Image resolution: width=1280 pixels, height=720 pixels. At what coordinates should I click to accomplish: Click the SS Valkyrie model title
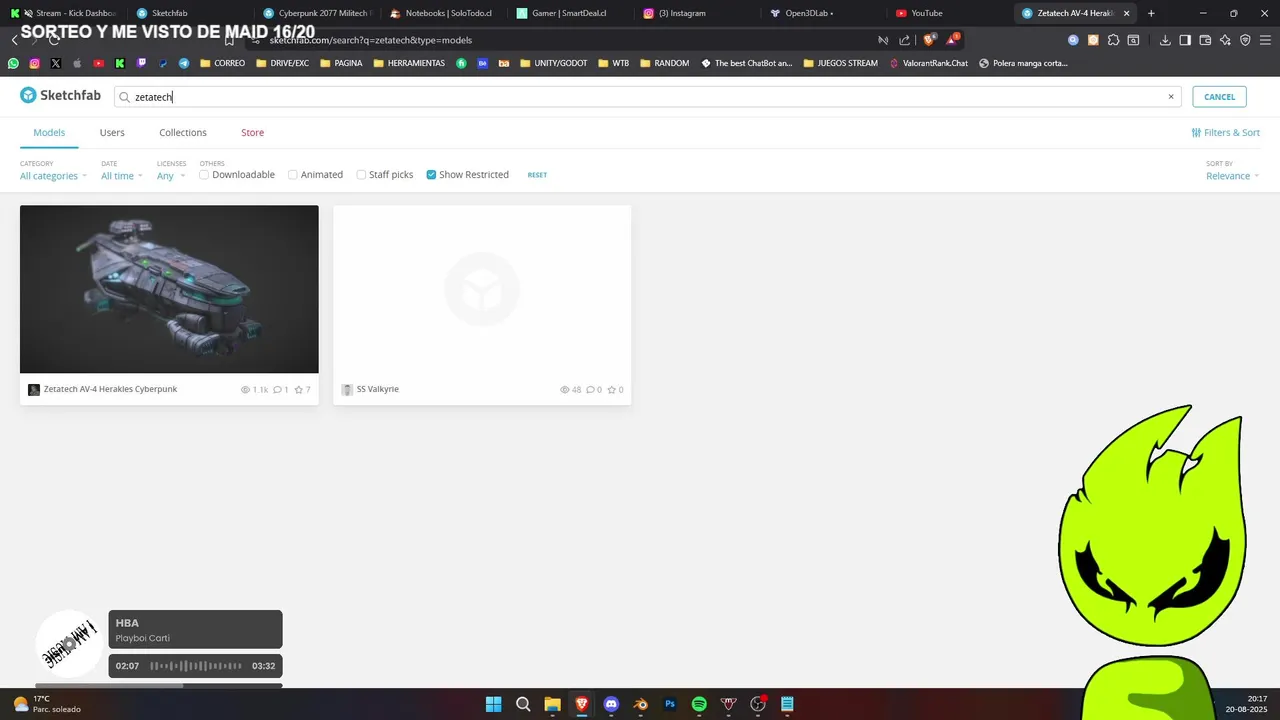pyautogui.click(x=378, y=389)
